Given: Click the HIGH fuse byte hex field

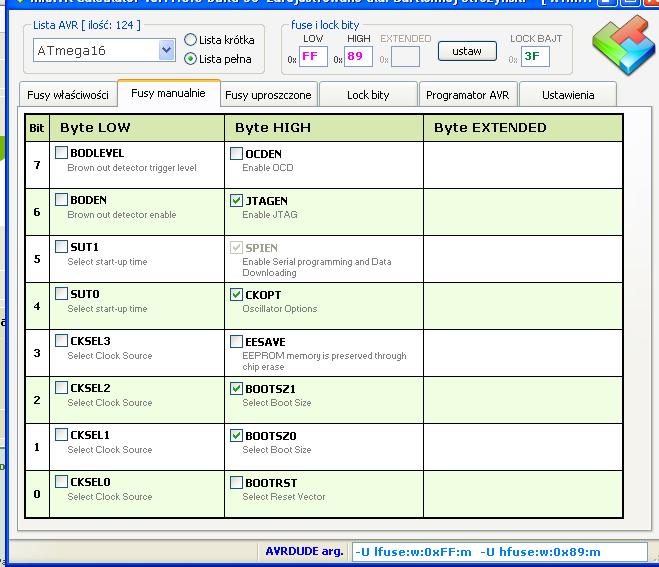Looking at the screenshot, I should (358, 56).
